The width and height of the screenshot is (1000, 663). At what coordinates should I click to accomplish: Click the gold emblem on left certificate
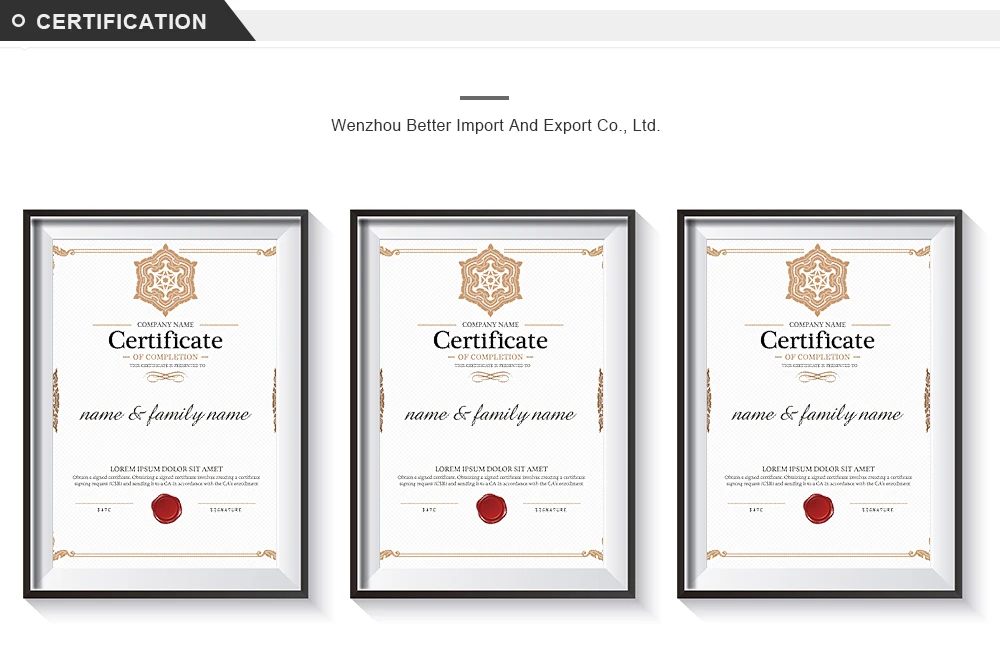[x=165, y=280]
